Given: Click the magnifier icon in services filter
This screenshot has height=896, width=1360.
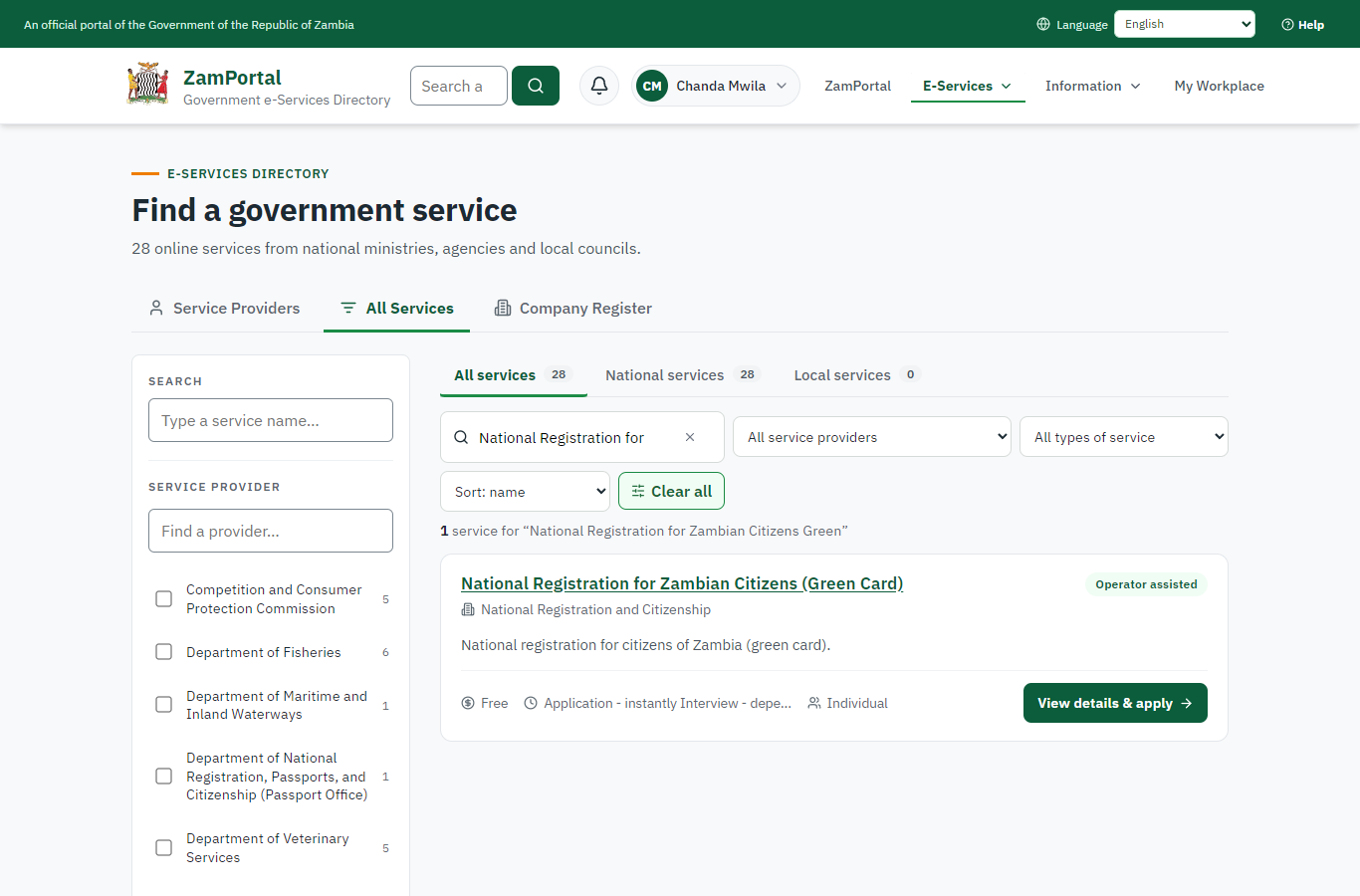Looking at the screenshot, I should 461,437.
